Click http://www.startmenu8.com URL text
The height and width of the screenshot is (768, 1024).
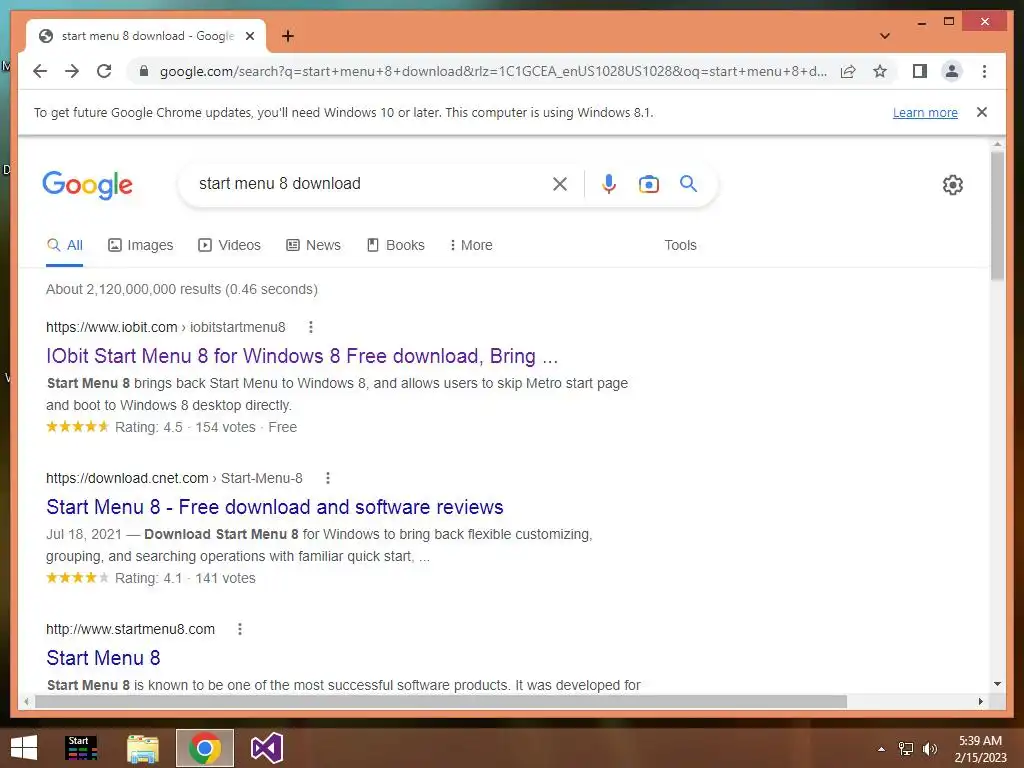(x=130, y=629)
